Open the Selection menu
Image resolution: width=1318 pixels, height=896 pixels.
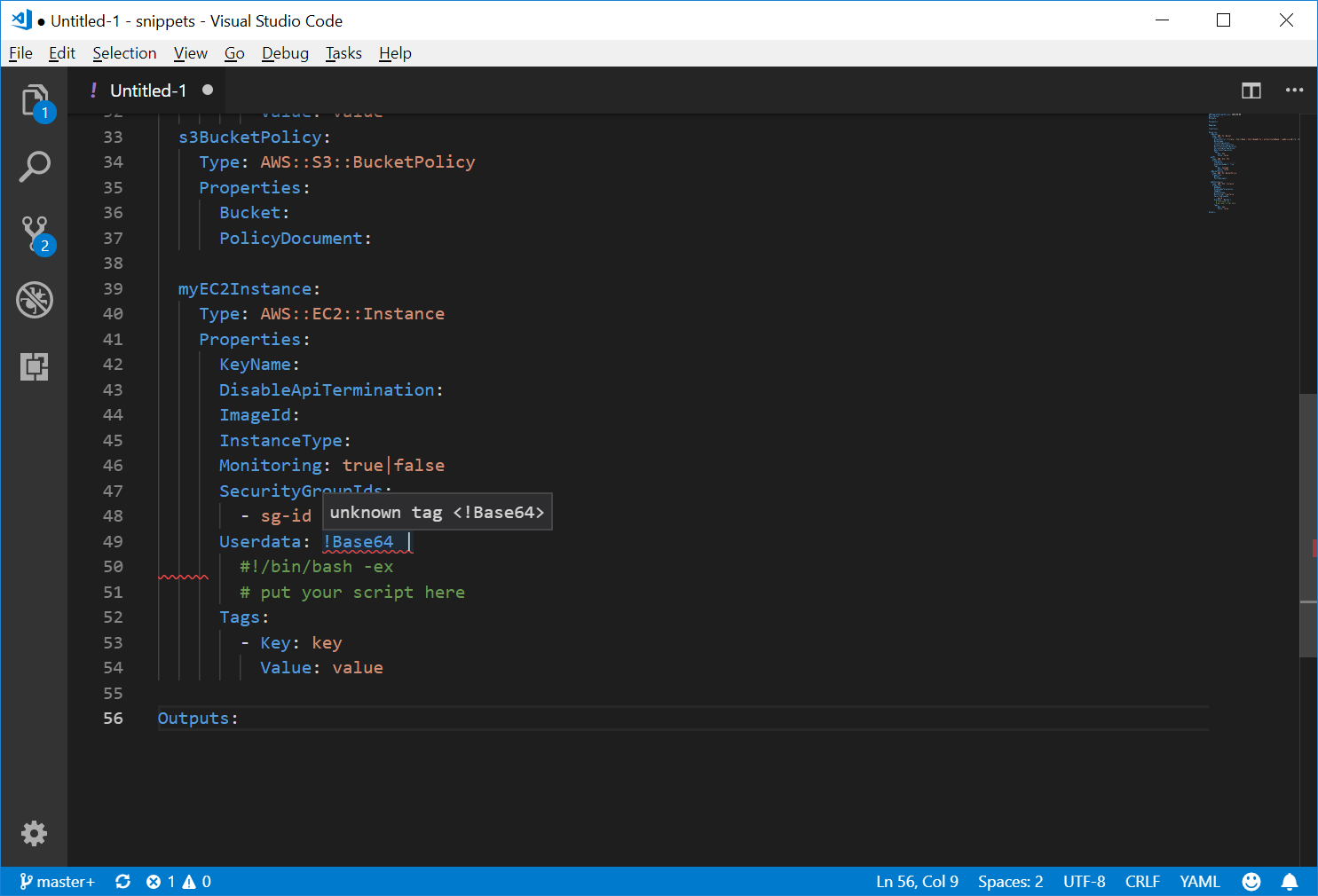click(124, 53)
